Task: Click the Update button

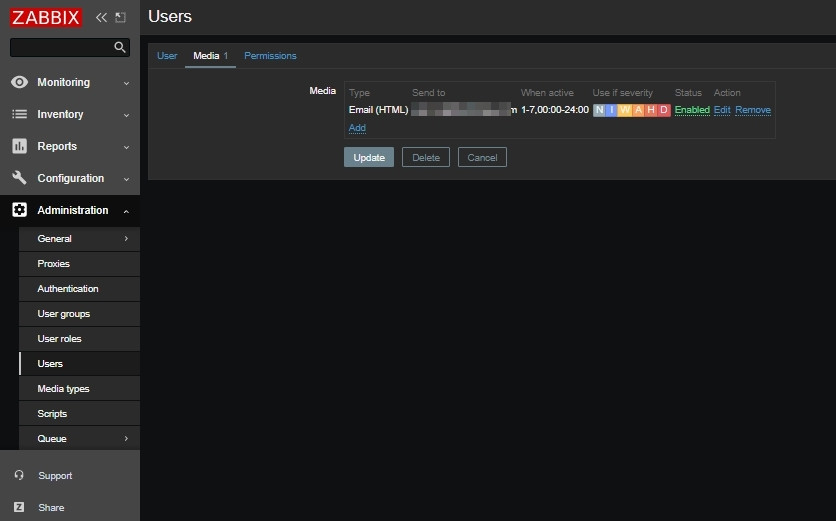Action: [369, 157]
